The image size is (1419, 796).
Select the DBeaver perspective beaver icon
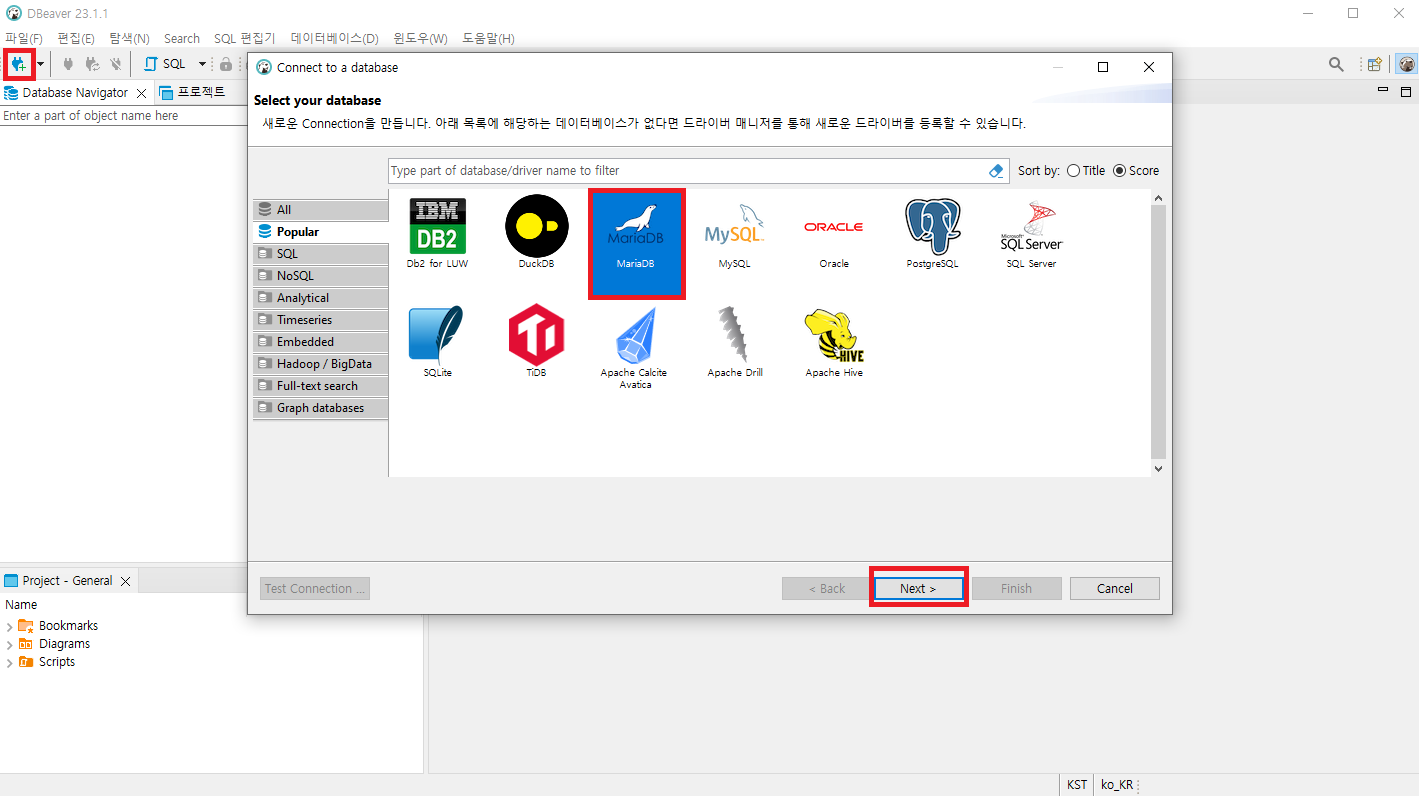pyautogui.click(x=1406, y=64)
